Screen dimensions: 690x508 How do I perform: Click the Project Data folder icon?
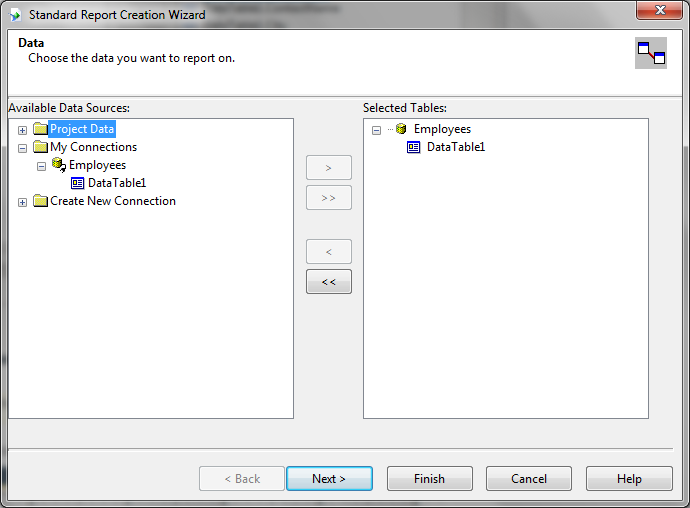pyautogui.click(x=40, y=129)
